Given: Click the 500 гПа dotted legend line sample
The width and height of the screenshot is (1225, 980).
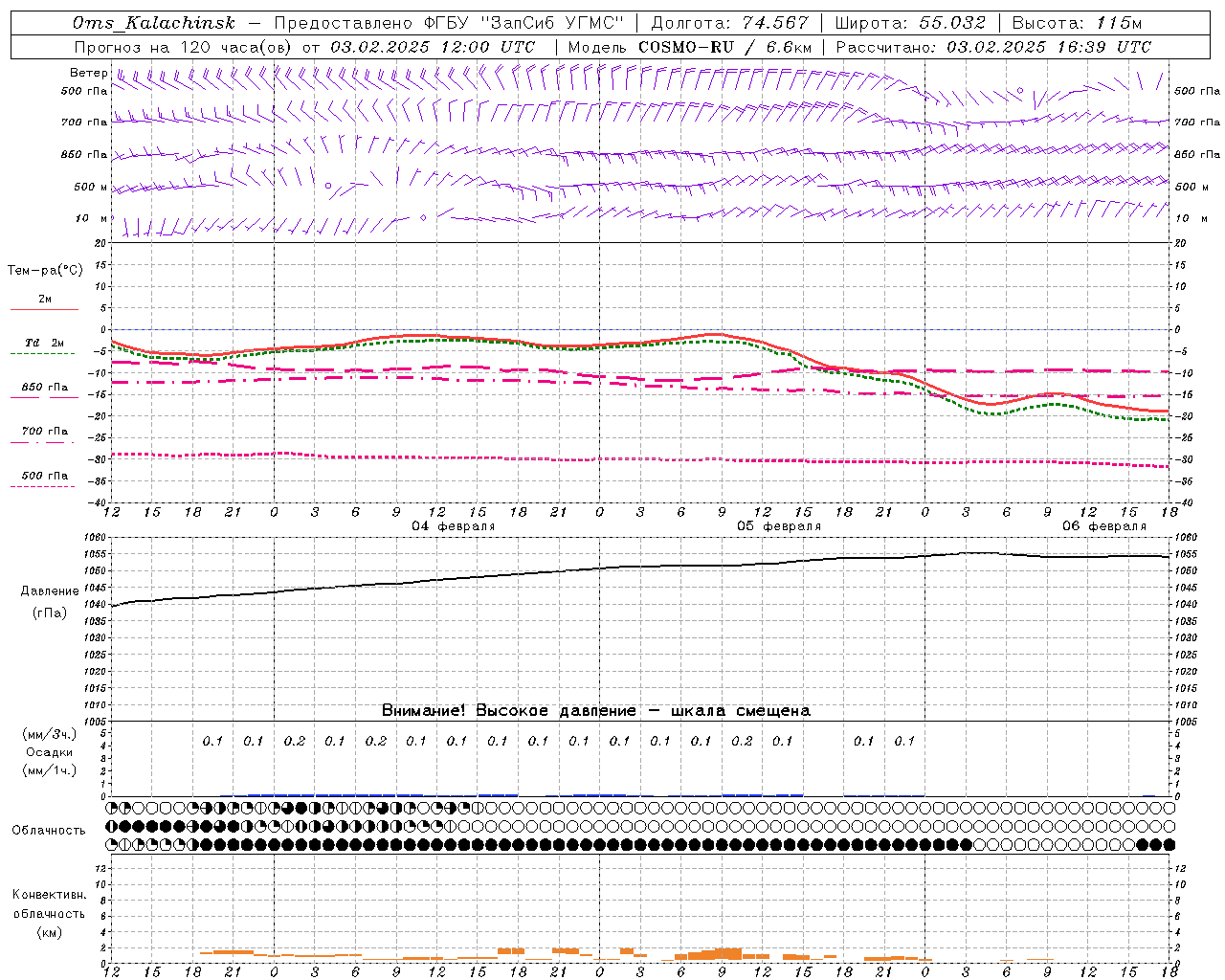Looking at the screenshot, I should [x=42, y=486].
